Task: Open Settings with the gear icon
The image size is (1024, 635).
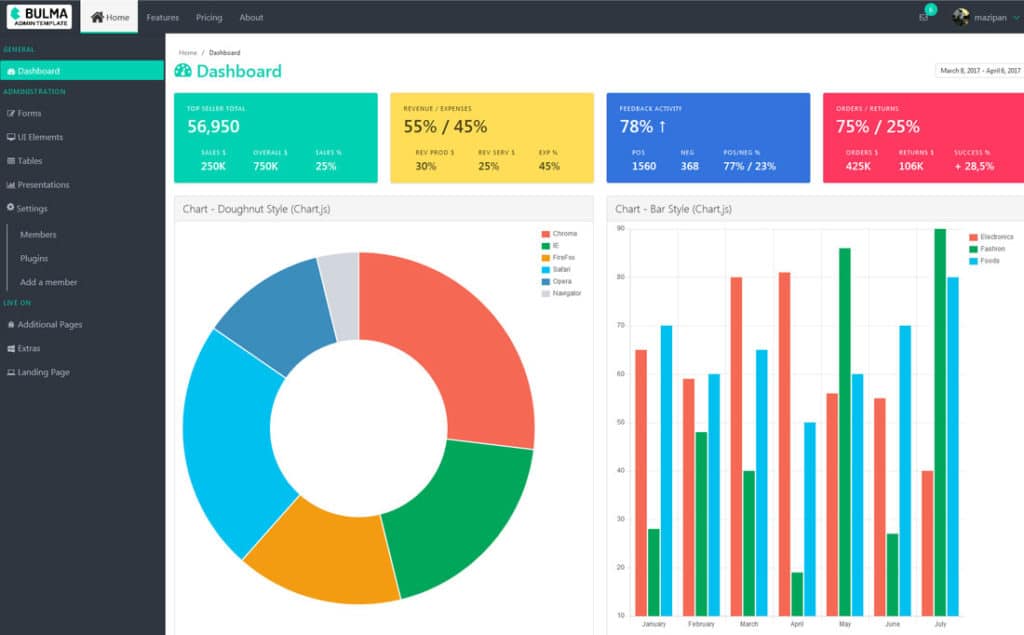Action: click(12, 208)
